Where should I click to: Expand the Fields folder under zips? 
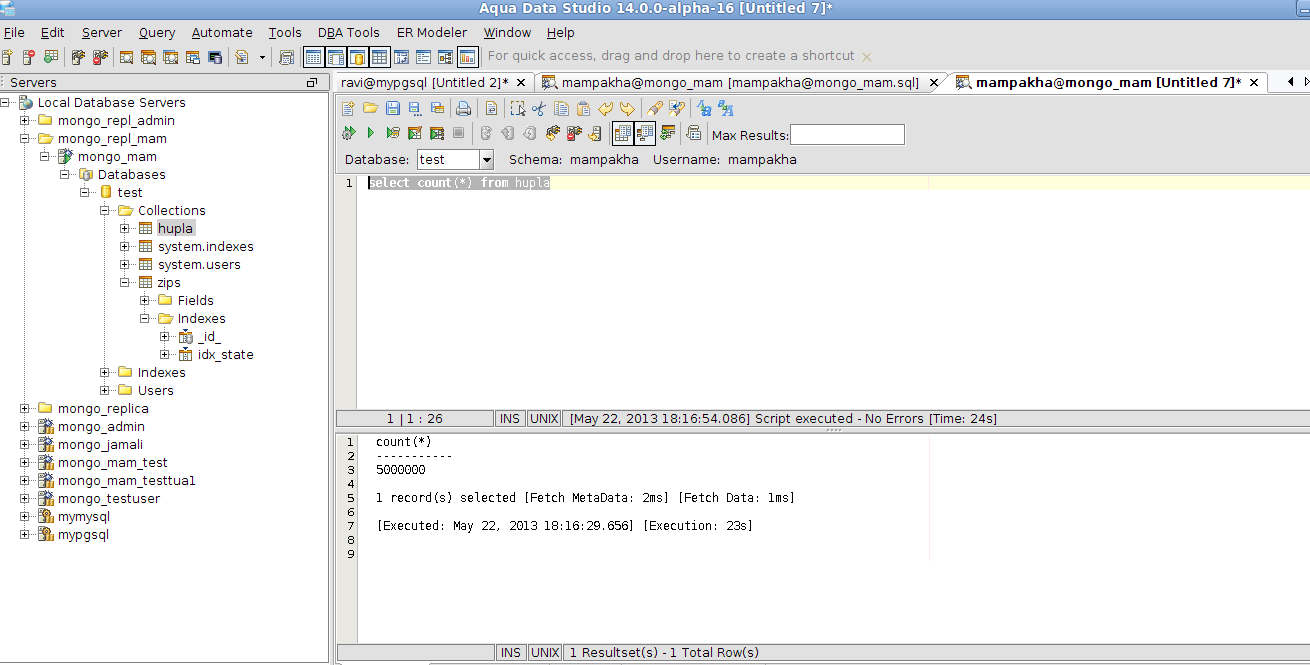click(145, 300)
